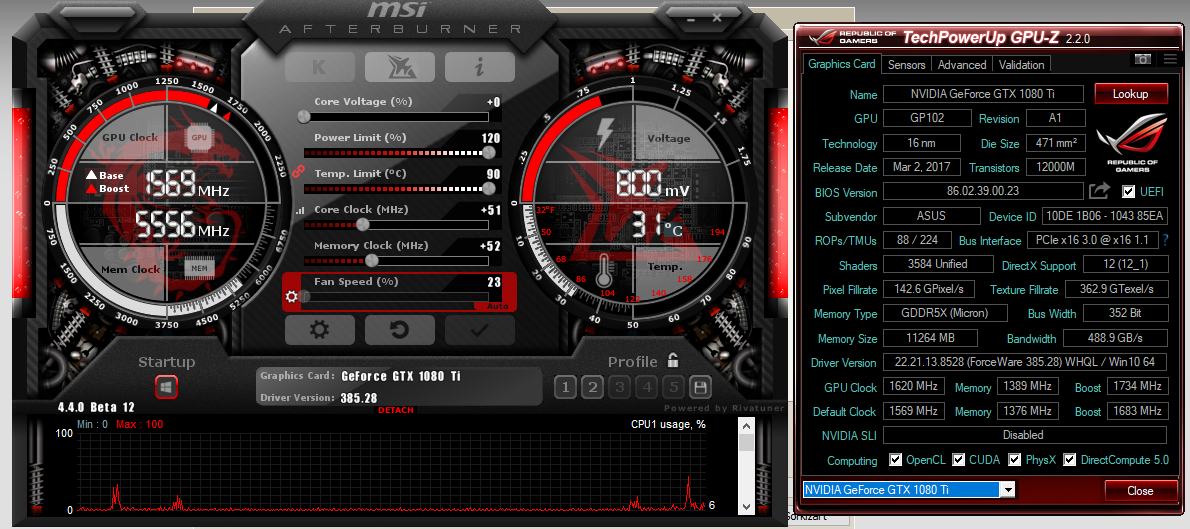Click the BIOS share arrow icon
This screenshot has width=1190, height=529.
coord(1100,191)
